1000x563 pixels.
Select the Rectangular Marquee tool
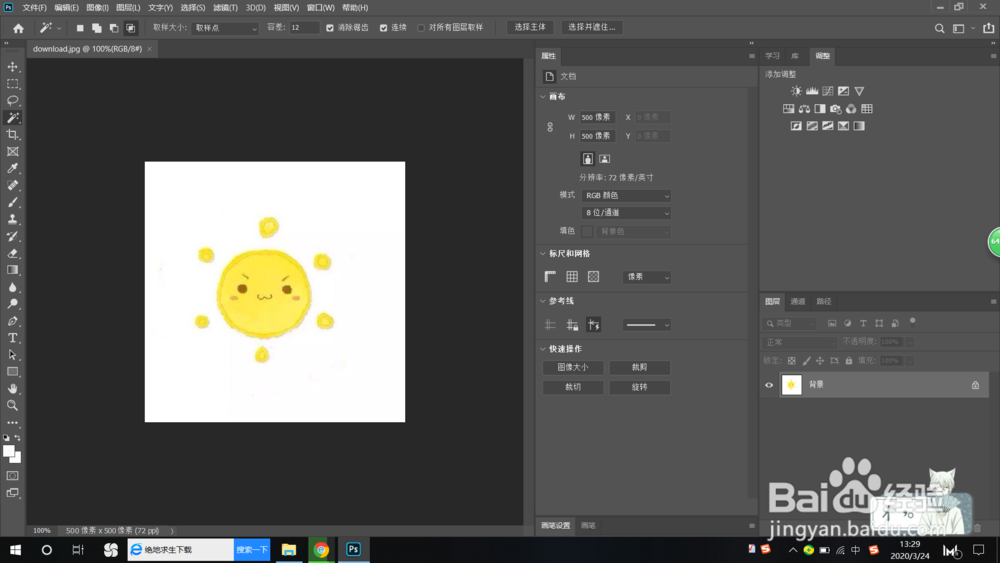(12, 84)
